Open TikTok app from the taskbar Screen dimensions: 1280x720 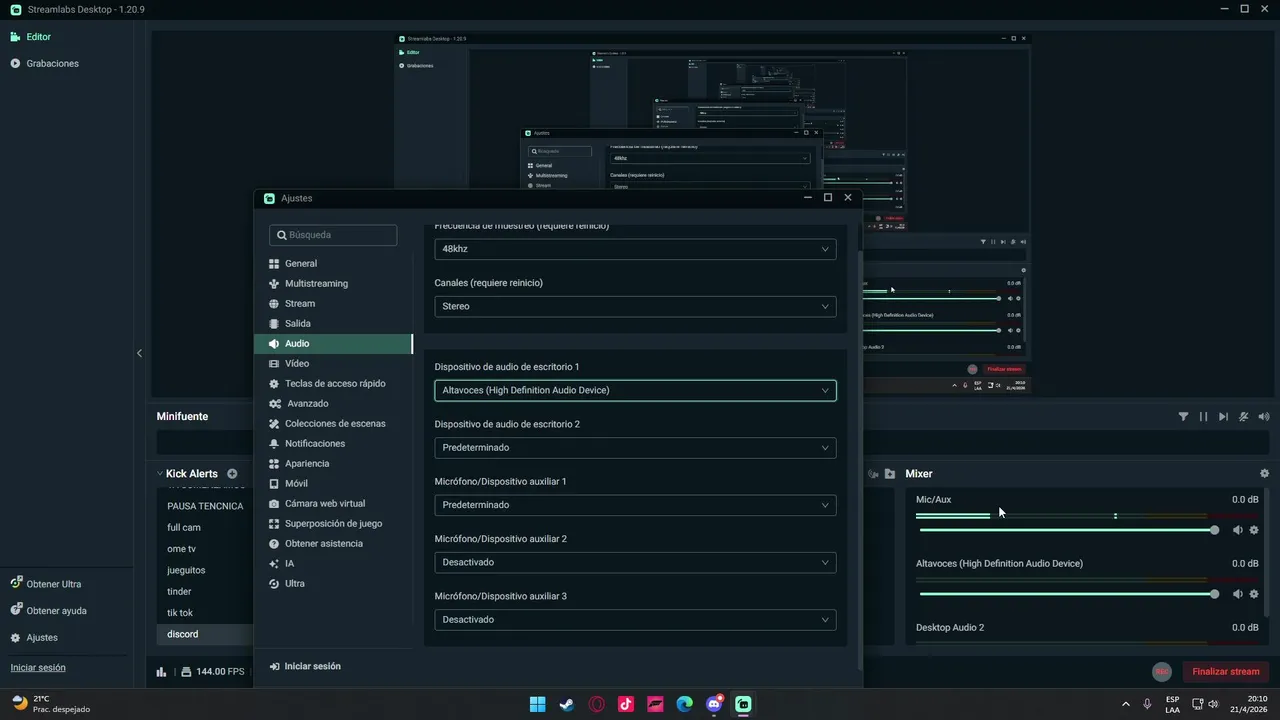tap(625, 704)
